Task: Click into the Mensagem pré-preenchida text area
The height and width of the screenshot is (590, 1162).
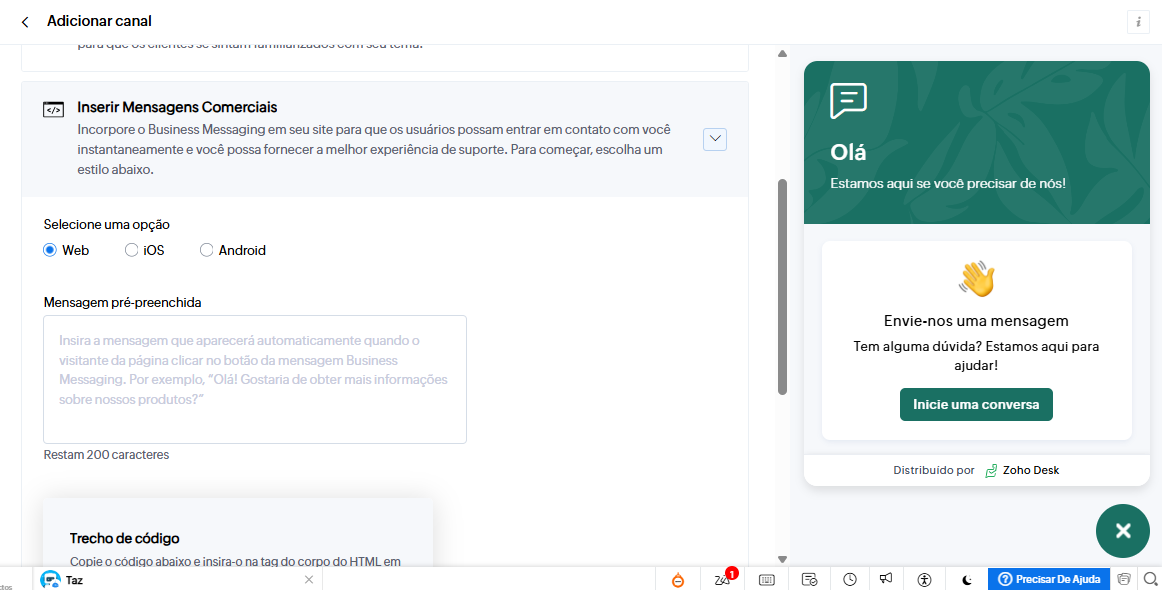Action: click(x=255, y=379)
